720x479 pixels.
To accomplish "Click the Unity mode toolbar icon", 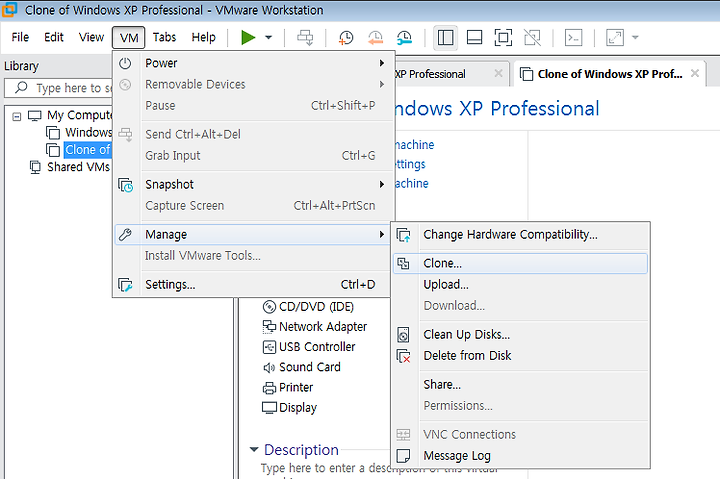I will point(533,38).
